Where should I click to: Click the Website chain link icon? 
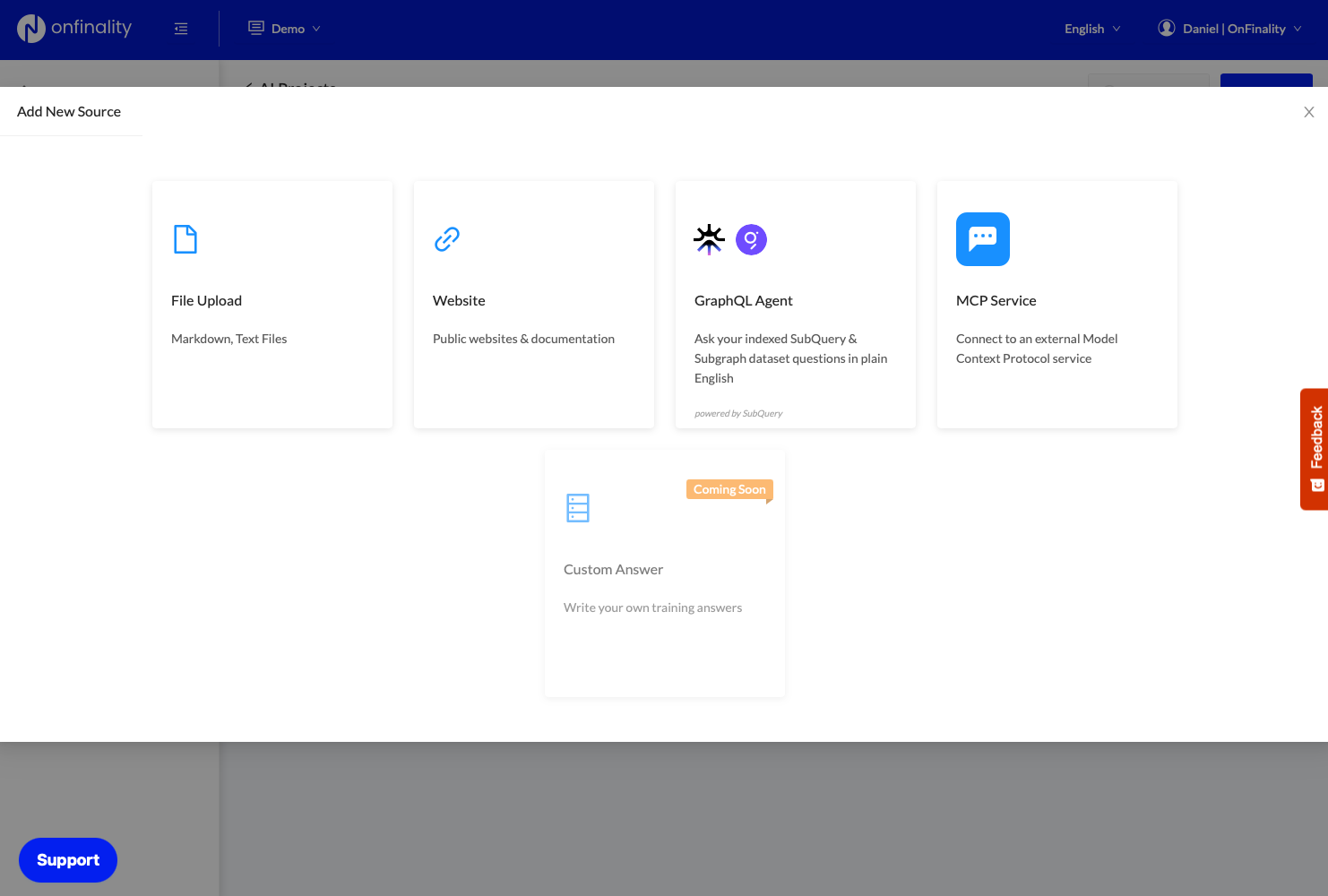pyautogui.click(x=447, y=239)
